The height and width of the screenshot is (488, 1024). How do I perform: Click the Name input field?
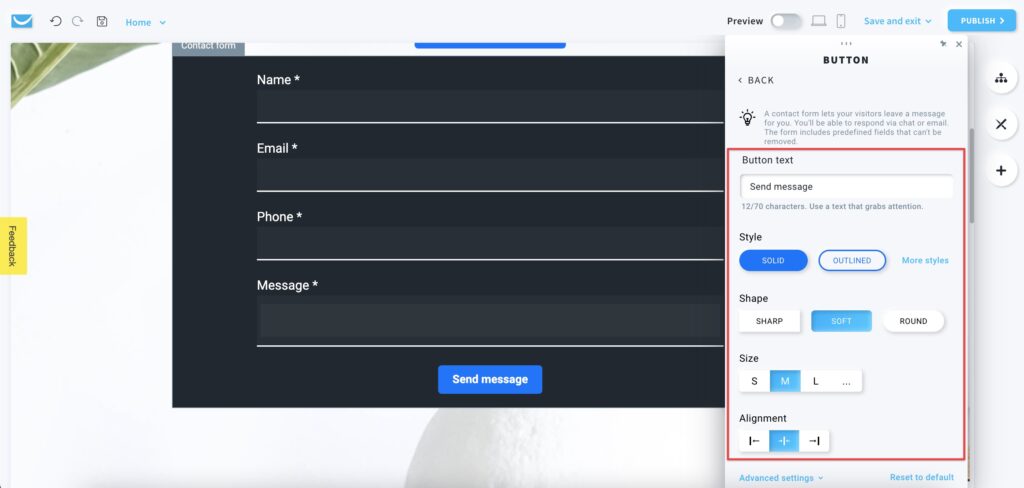click(x=490, y=106)
